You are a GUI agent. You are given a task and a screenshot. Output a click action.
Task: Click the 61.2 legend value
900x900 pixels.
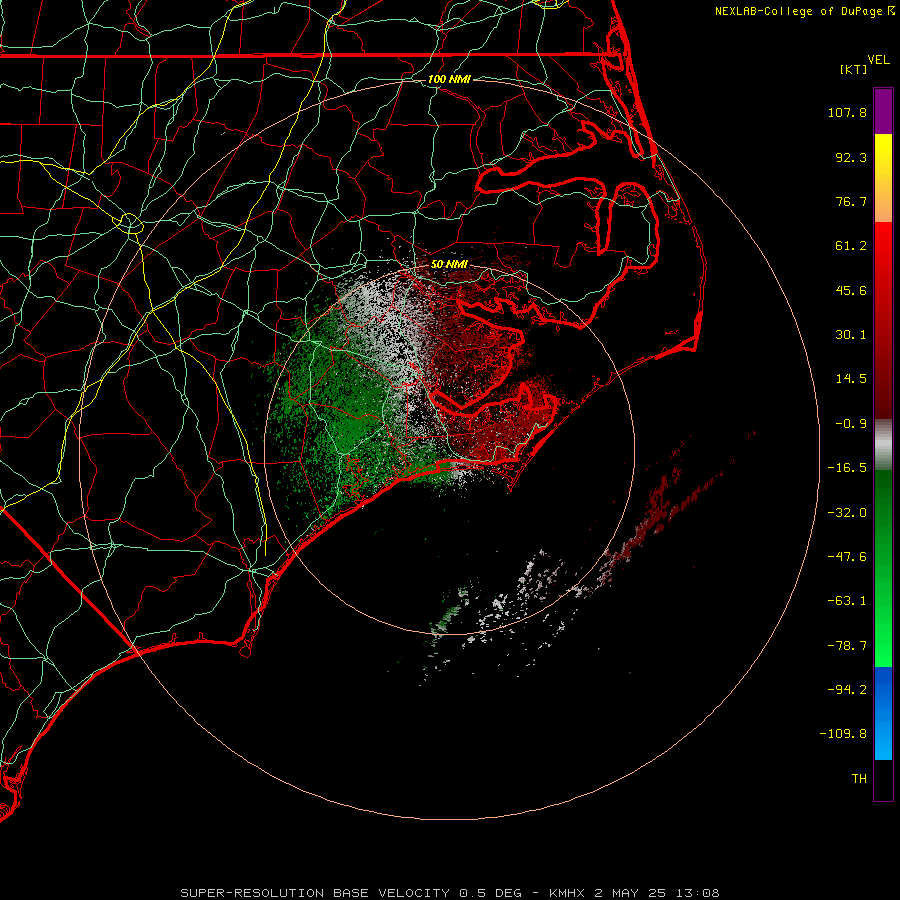click(851, 246)
